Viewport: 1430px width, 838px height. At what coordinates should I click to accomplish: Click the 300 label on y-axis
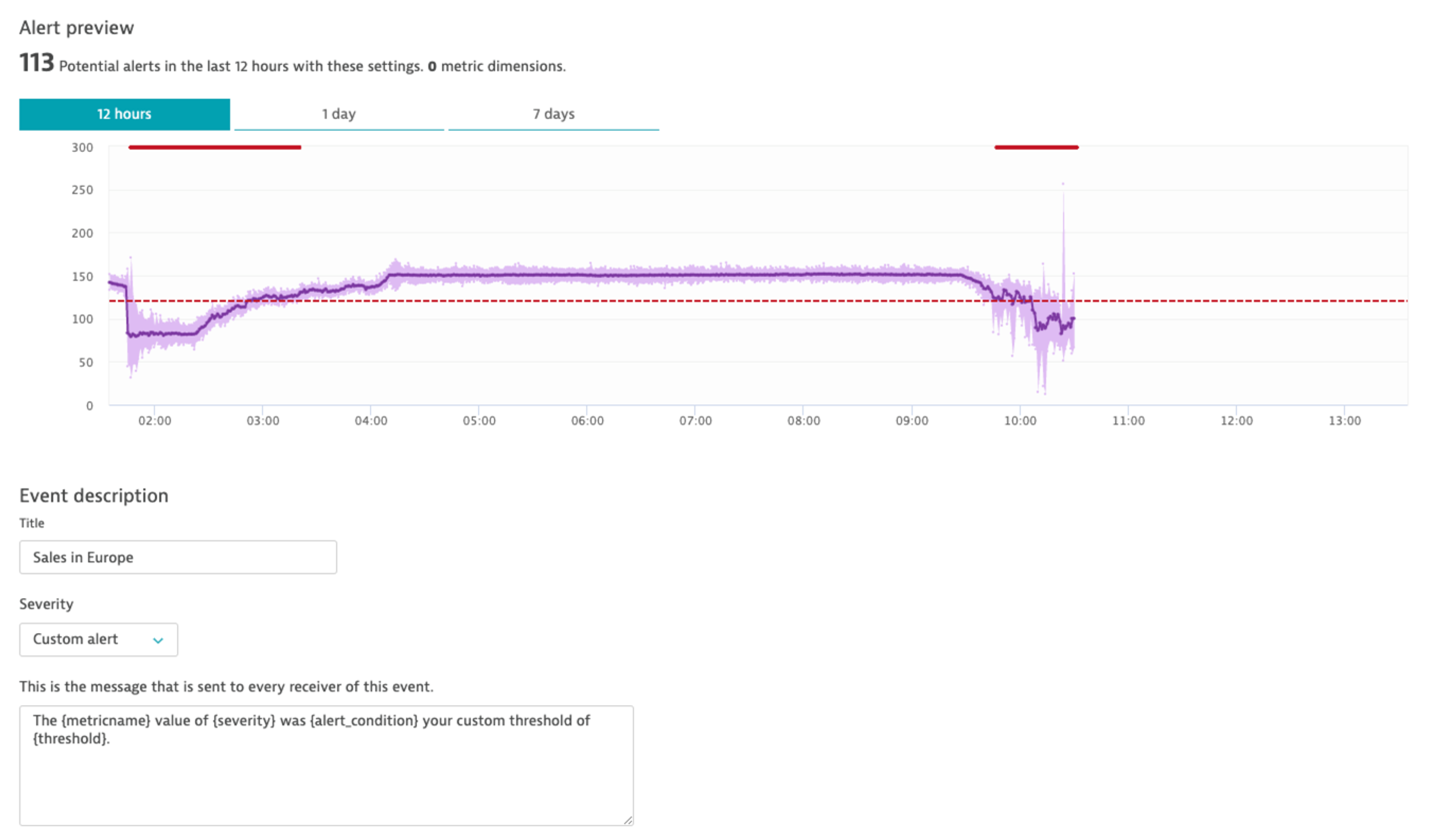pos(83,147)
